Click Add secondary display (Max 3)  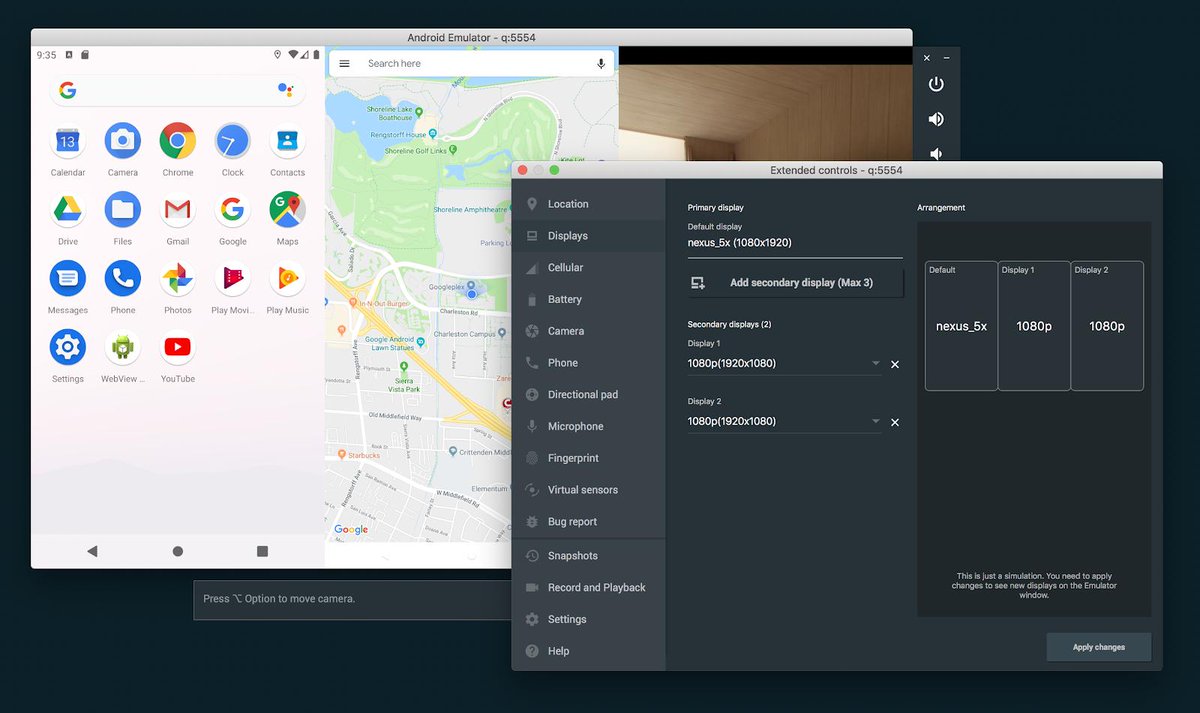tap(795, 282)
